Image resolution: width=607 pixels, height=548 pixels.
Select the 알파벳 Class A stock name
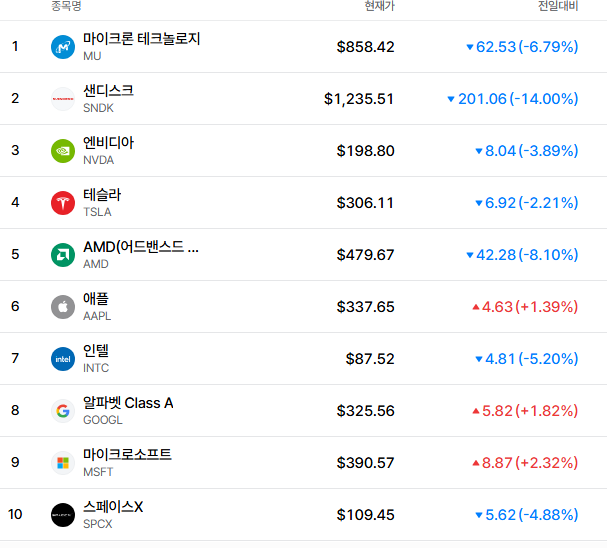coord(128,403)
